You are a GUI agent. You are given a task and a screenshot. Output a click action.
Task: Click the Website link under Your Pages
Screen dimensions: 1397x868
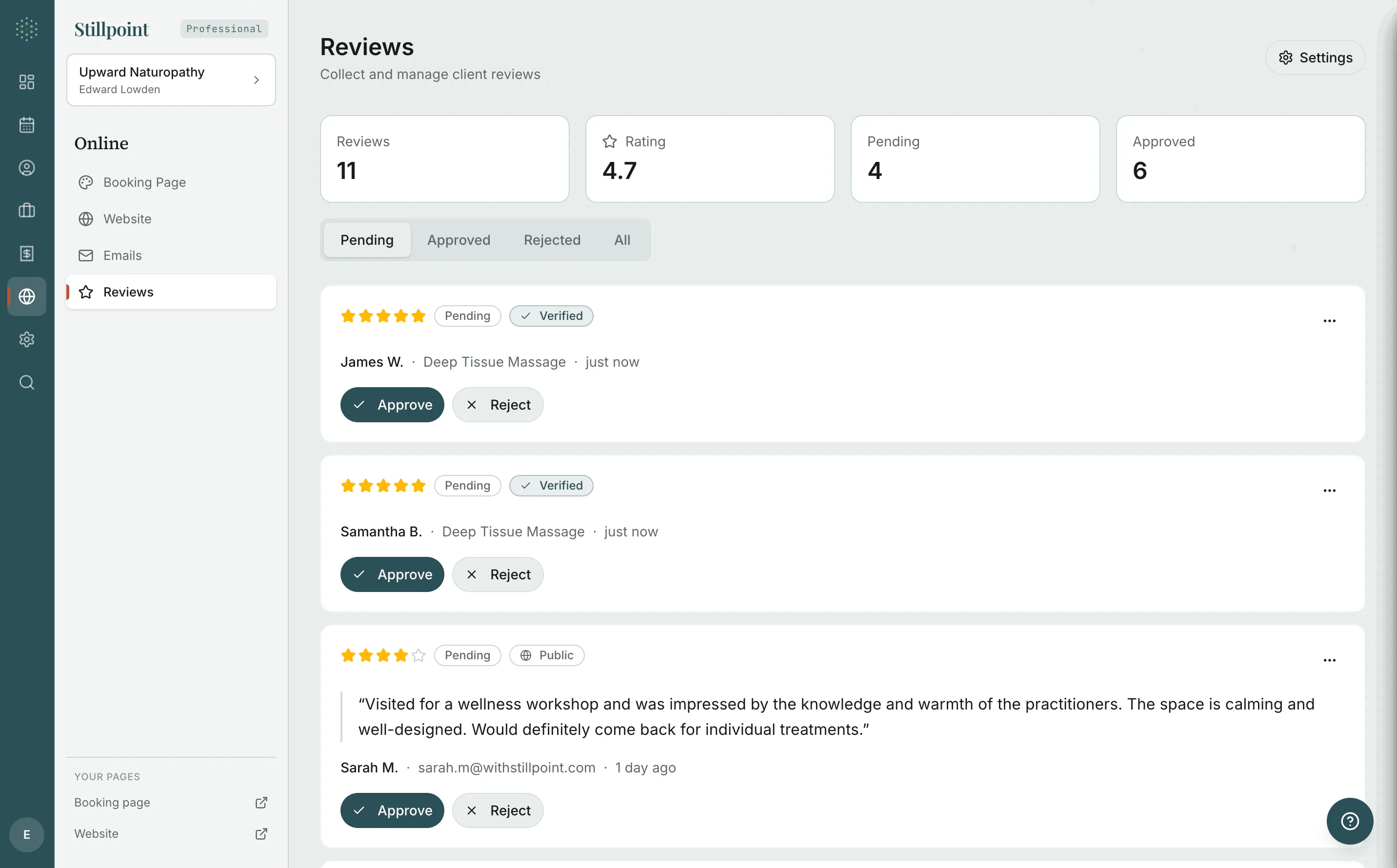tap(97, 833)
